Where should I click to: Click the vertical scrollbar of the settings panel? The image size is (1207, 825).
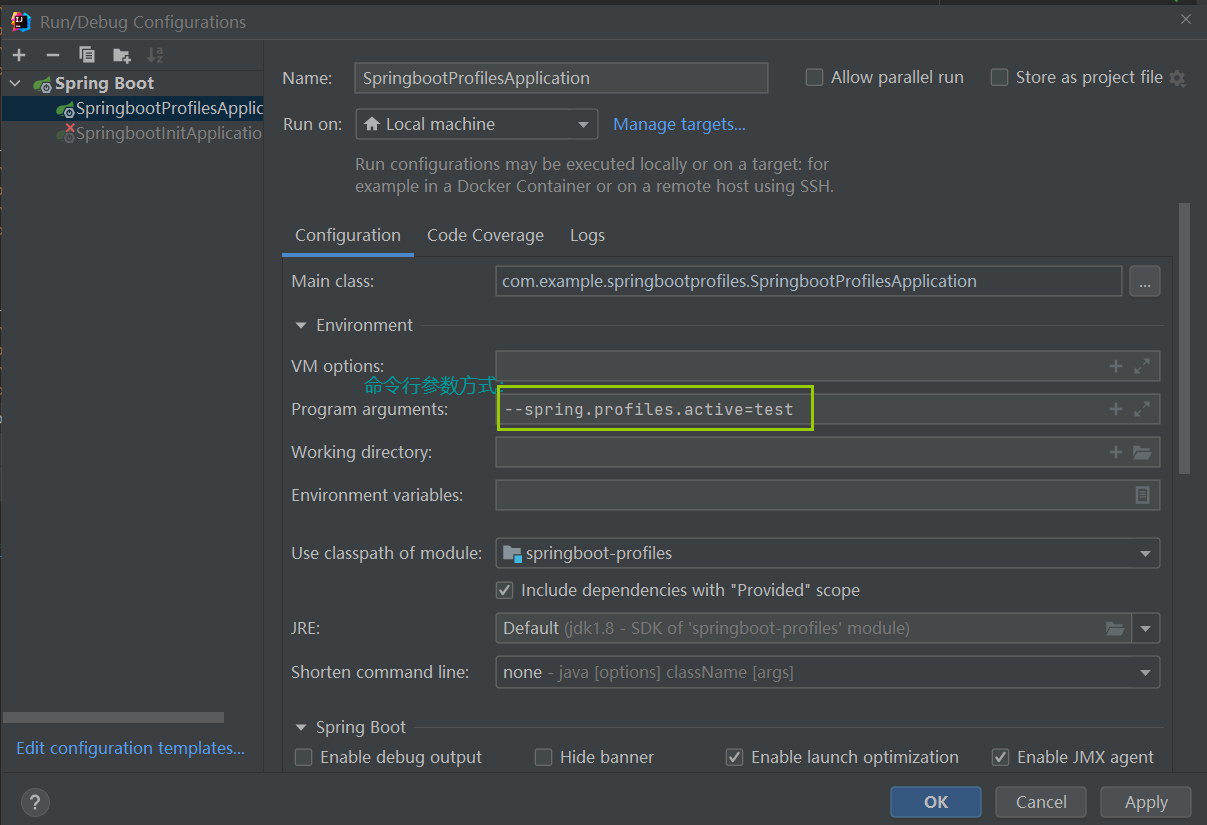coord(1185,338)
